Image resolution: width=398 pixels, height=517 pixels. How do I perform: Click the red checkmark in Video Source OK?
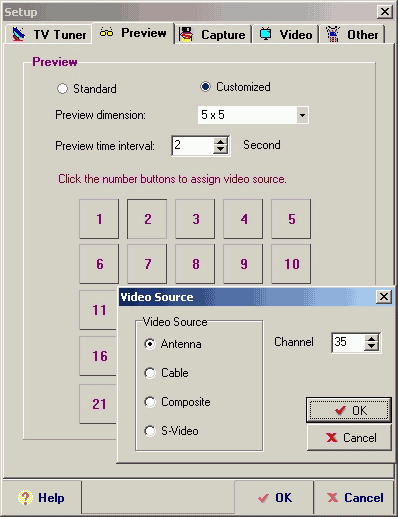click(x=340, y=410)
